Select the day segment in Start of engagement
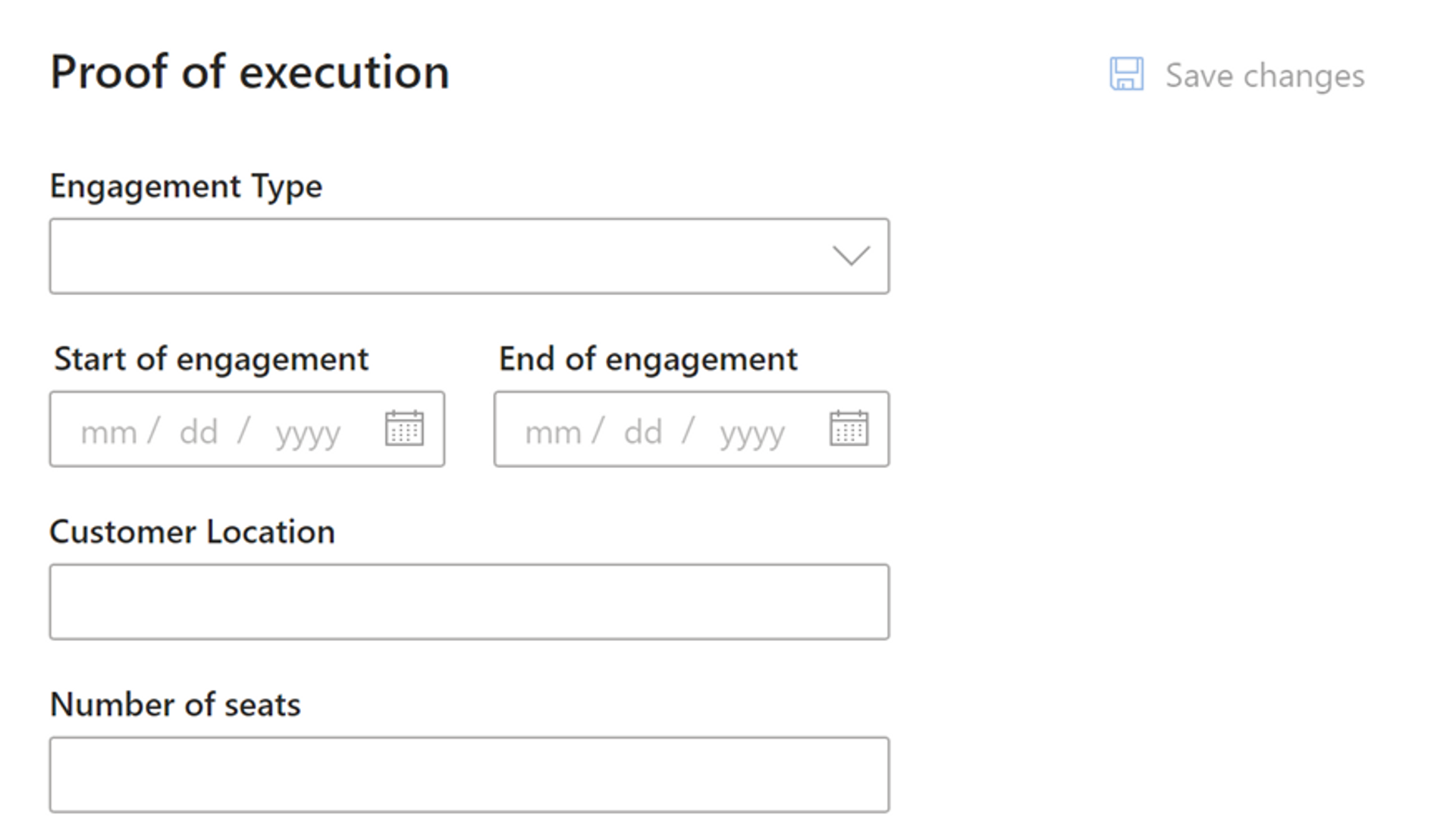 coord(199,432)
